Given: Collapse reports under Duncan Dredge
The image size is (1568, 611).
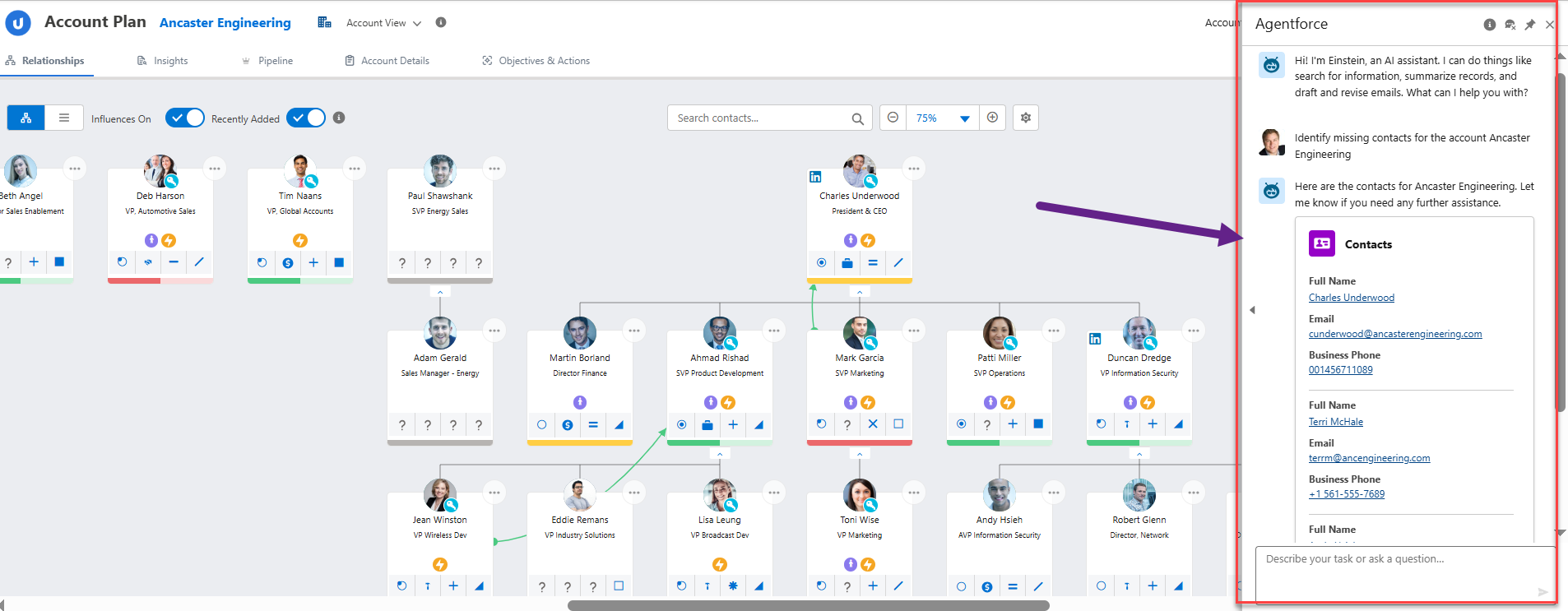Looking at the screenshot, I should [1139, 454].
